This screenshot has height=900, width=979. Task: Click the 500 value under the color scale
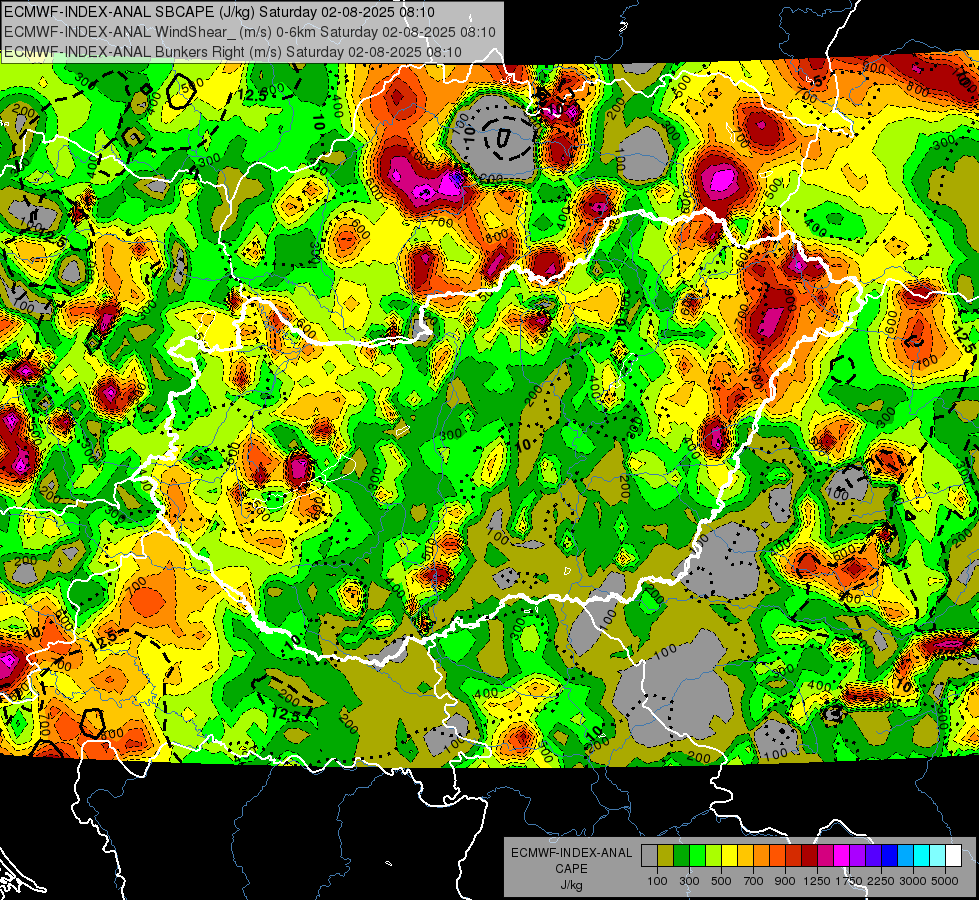coord(721,881)
